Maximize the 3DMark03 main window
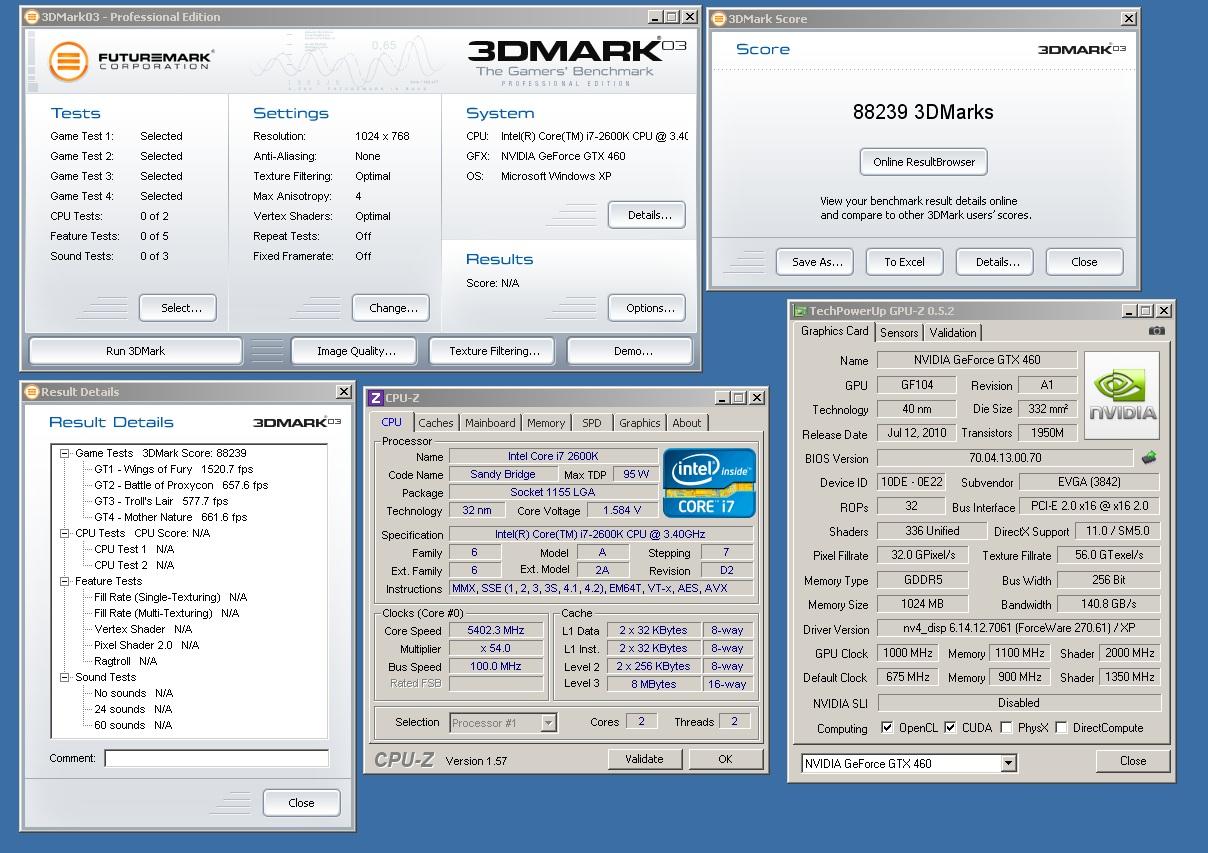Image resolution: width=1208 pixels, height=853 pixels. pos(670,17)
